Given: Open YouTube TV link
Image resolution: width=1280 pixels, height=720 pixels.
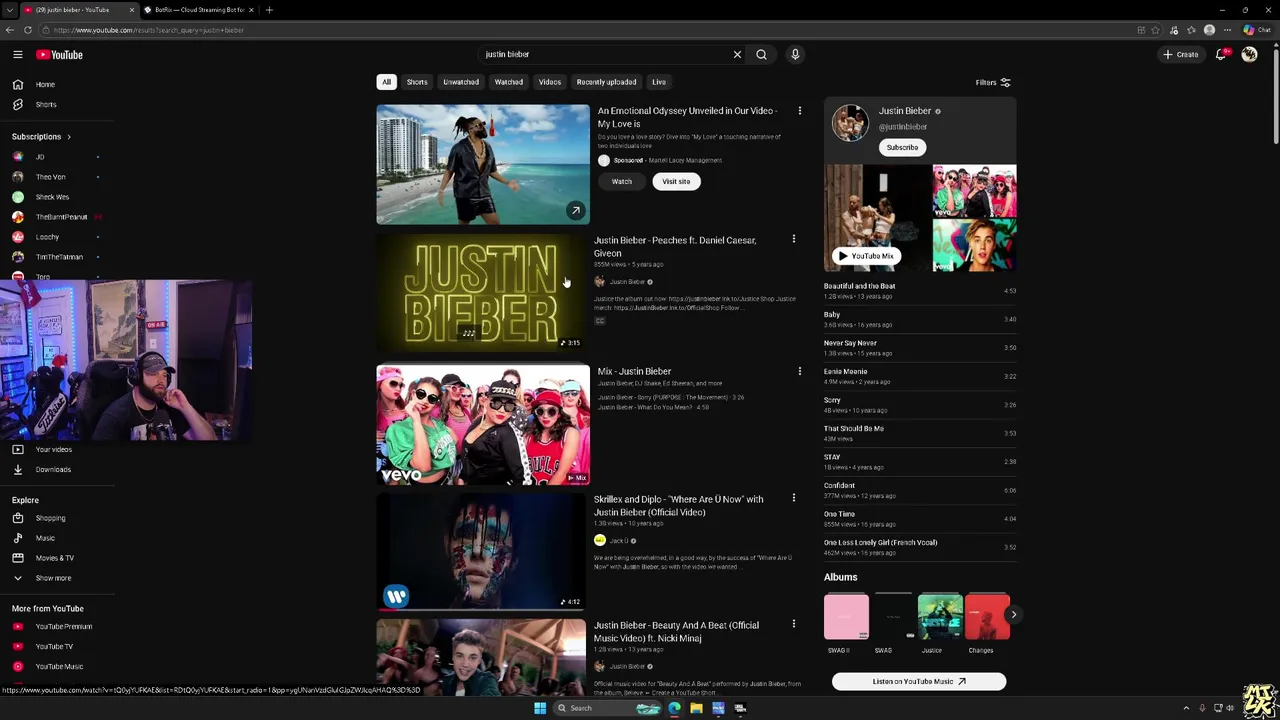Looking at the screenshot, I should pos(55,646).
